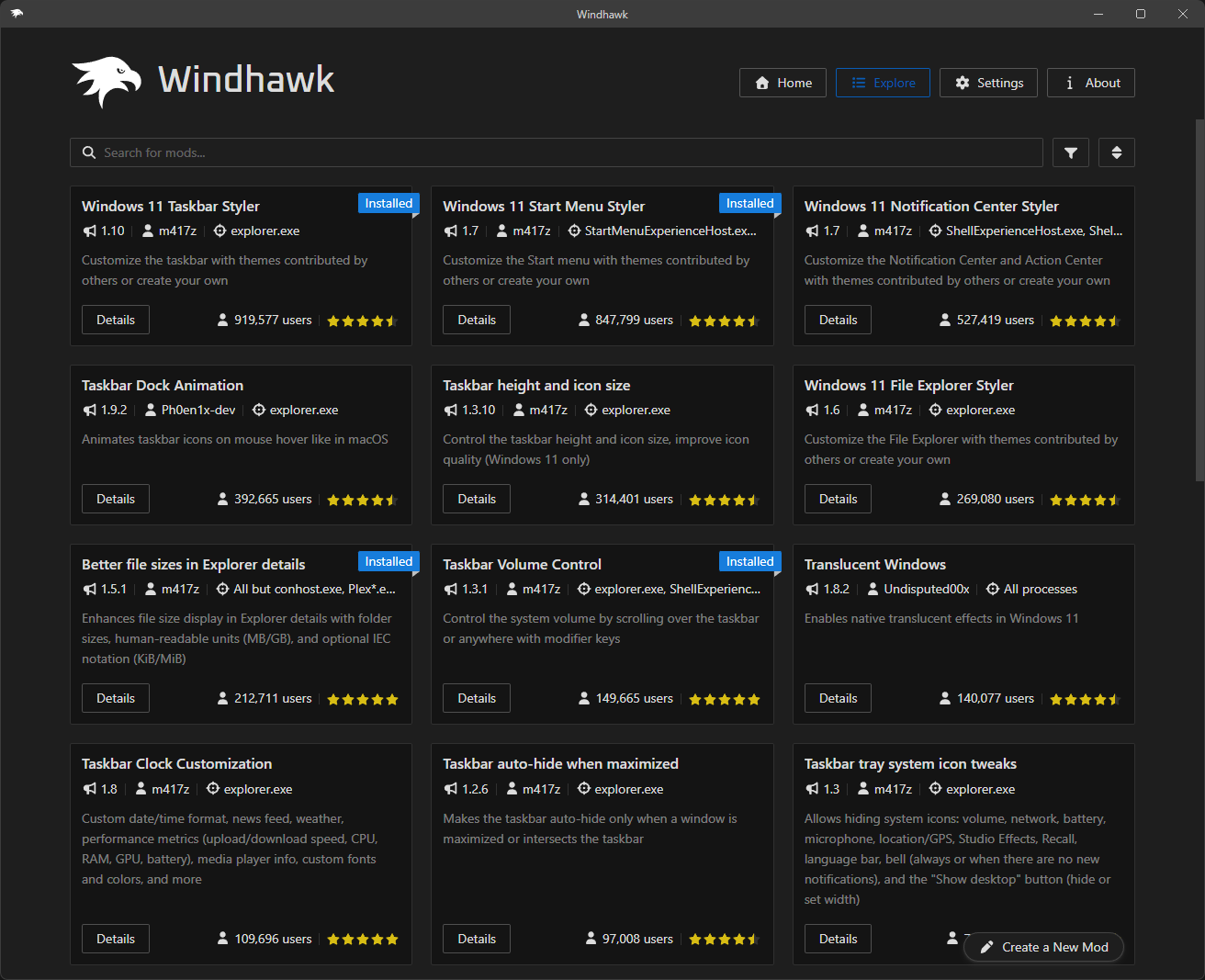Click the 392,665 users count
Viewport: 1205px width, 980px height.
point(273,499)
